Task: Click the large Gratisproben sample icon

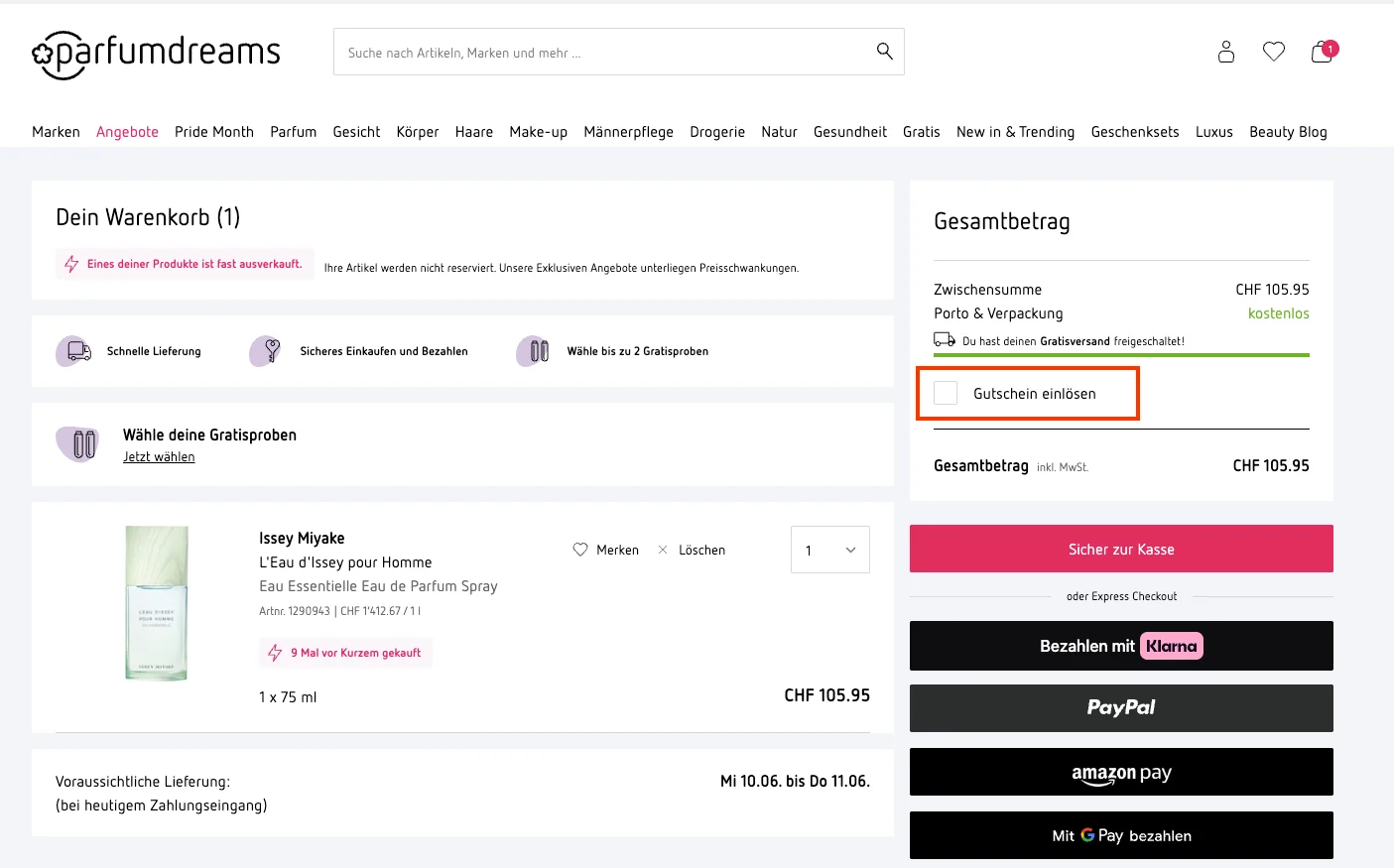Action: tap(78, 443)
